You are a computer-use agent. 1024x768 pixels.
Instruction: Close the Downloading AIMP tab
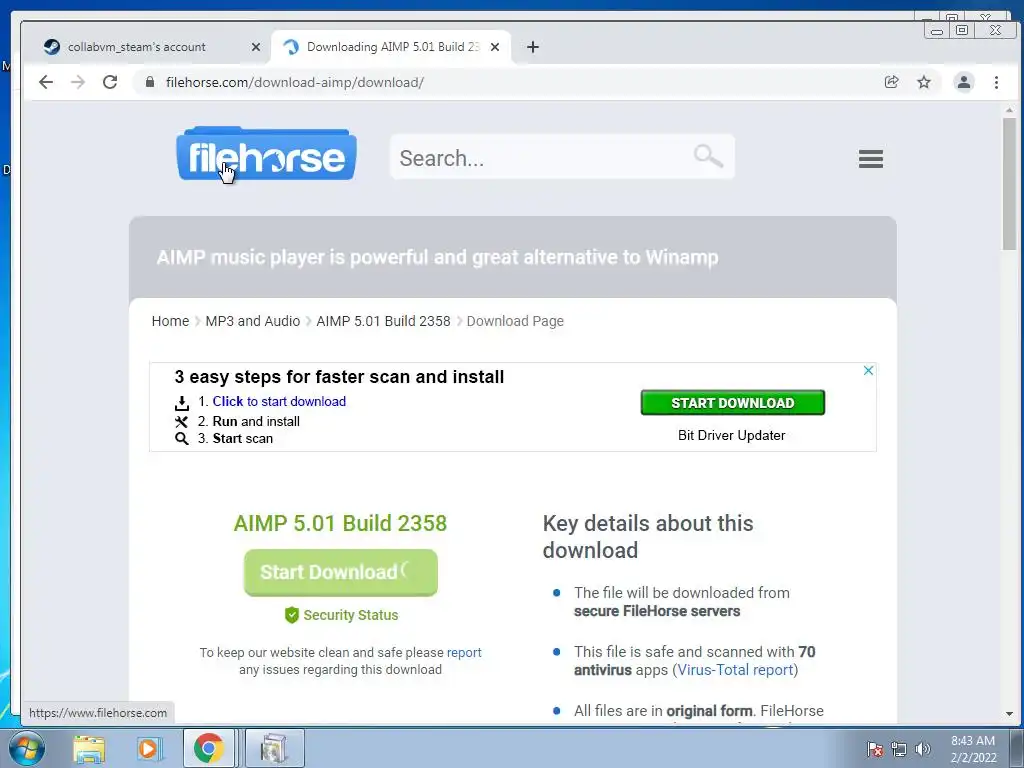495,47
